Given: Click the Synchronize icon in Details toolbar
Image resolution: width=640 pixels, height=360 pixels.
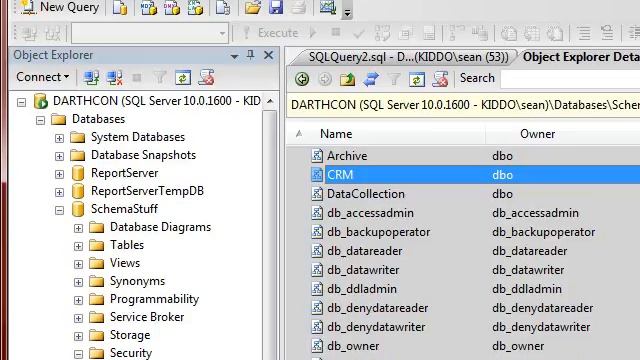Looking at the screenshot, I should 371,79.
